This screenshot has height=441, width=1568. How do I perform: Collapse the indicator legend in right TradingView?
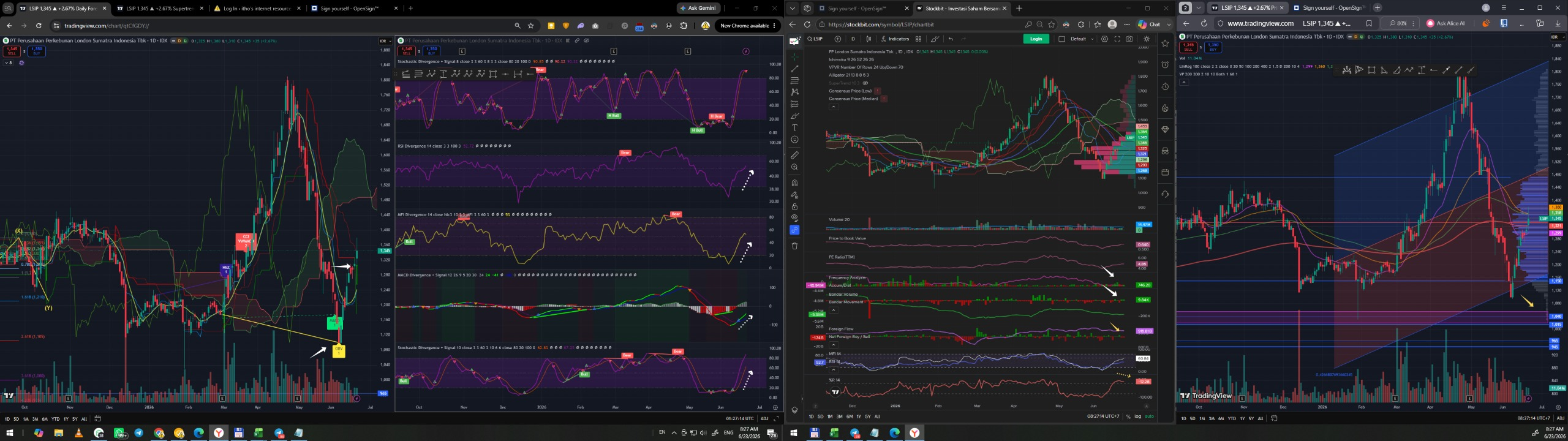(1183, 81)
